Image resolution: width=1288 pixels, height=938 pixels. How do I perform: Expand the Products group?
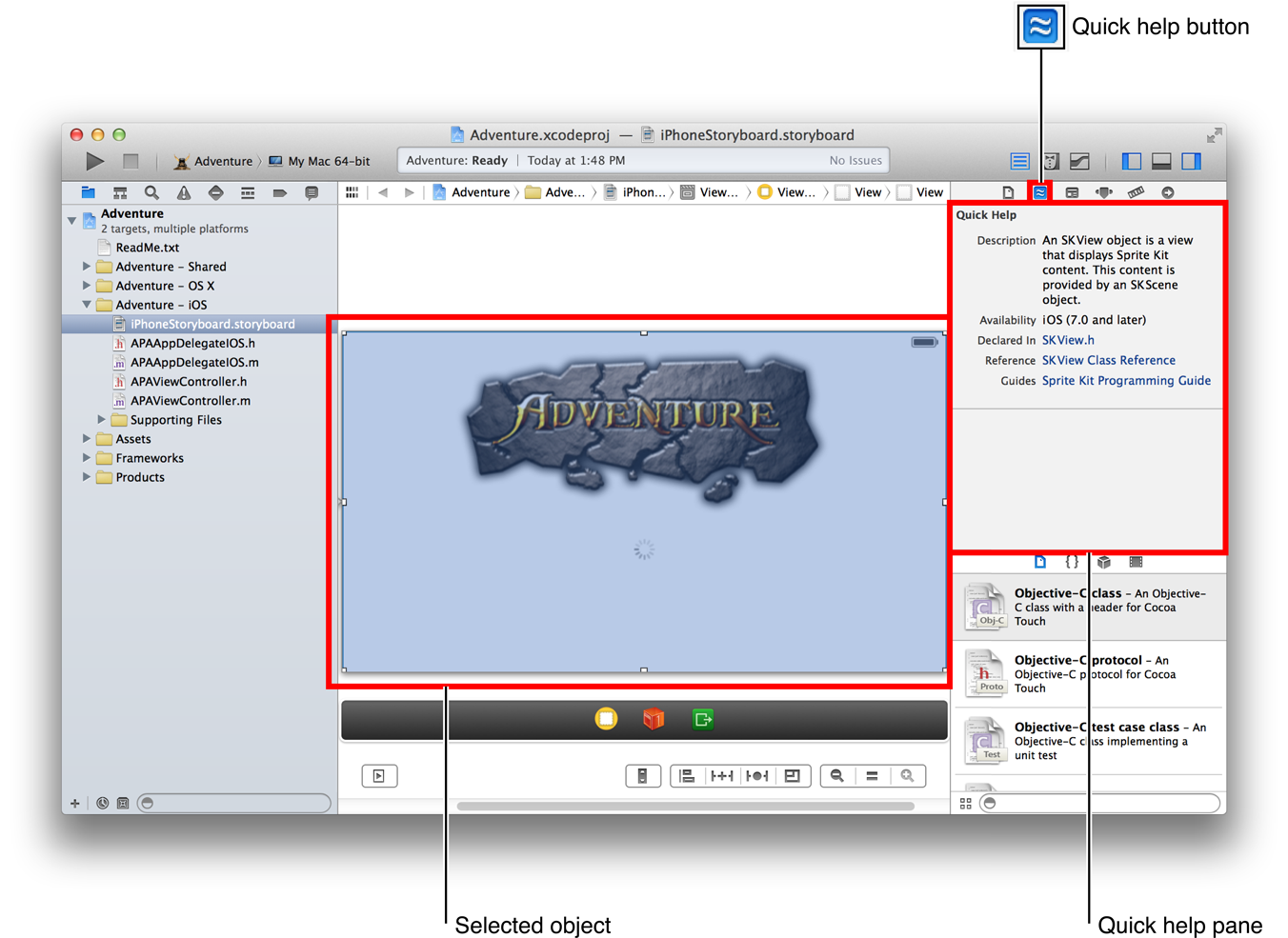(87, 477)
